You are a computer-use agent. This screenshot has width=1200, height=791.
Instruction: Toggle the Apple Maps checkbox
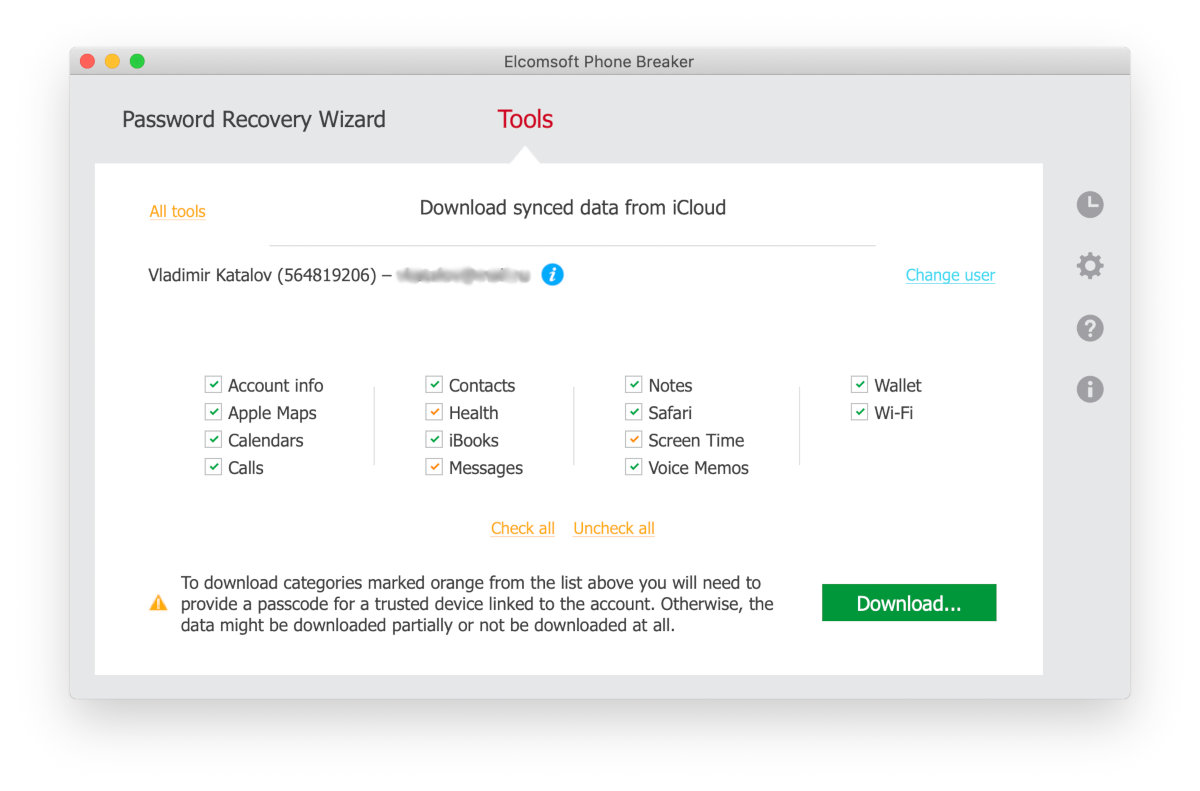[213, 412]
